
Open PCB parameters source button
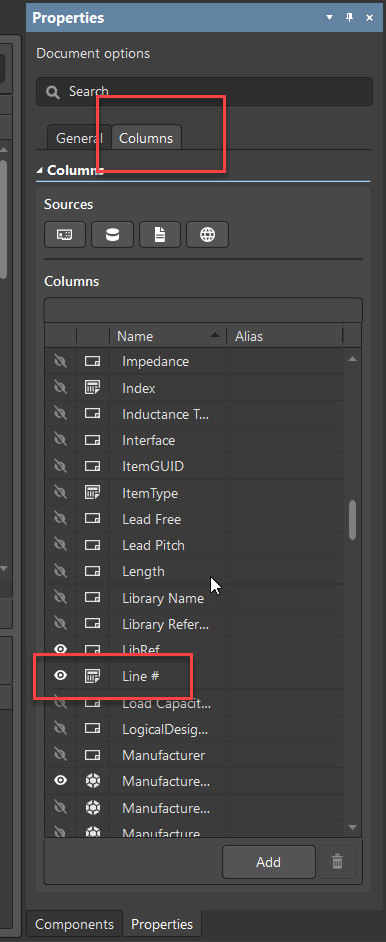click(65, 235)
